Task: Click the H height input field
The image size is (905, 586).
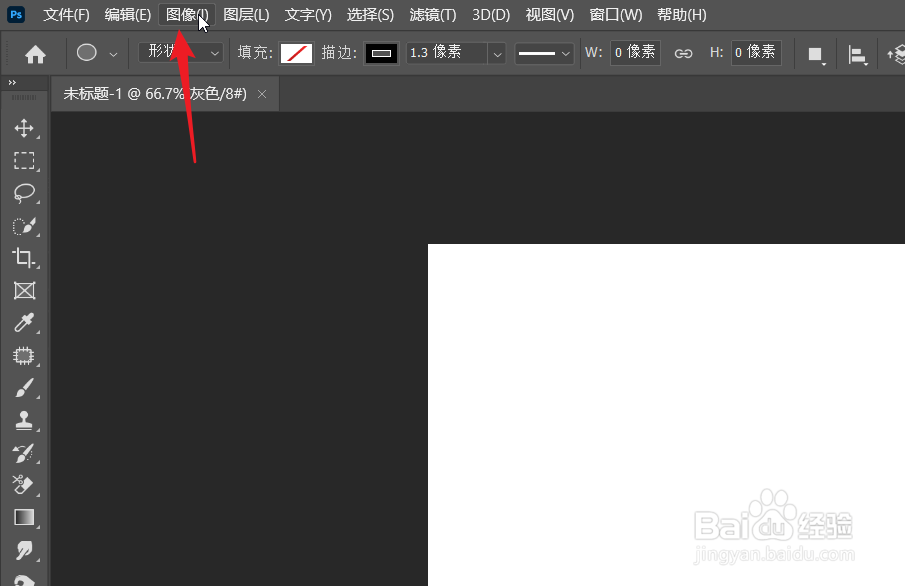Action: coord(756,53)
